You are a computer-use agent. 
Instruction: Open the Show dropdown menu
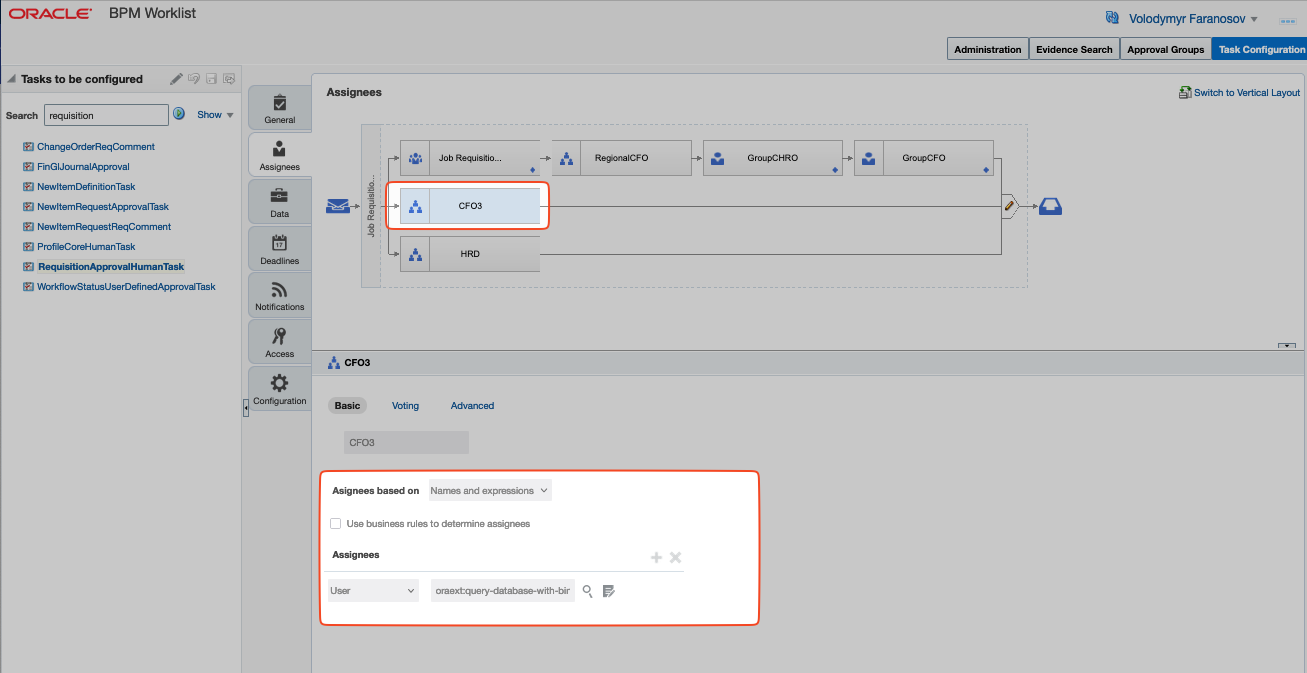point(215,115)
